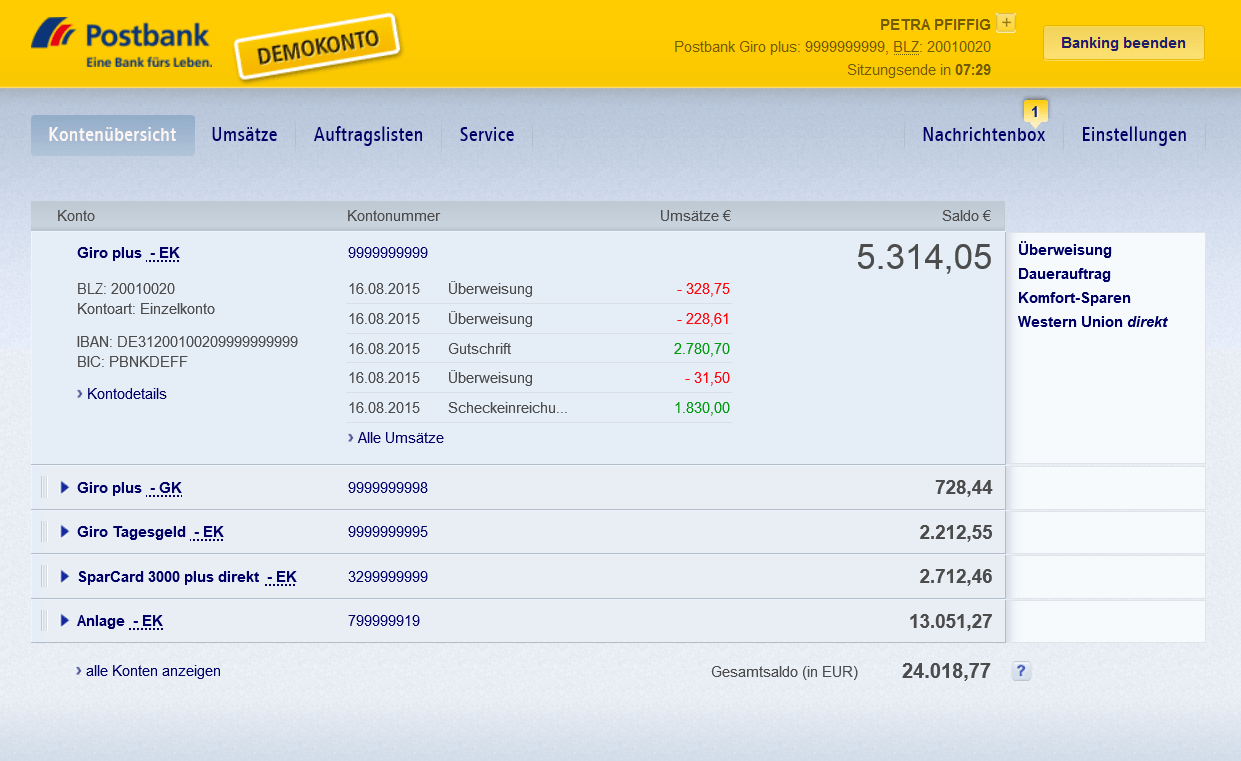
Task: Open the Einstellungen section
Action: click(1134, 134)
